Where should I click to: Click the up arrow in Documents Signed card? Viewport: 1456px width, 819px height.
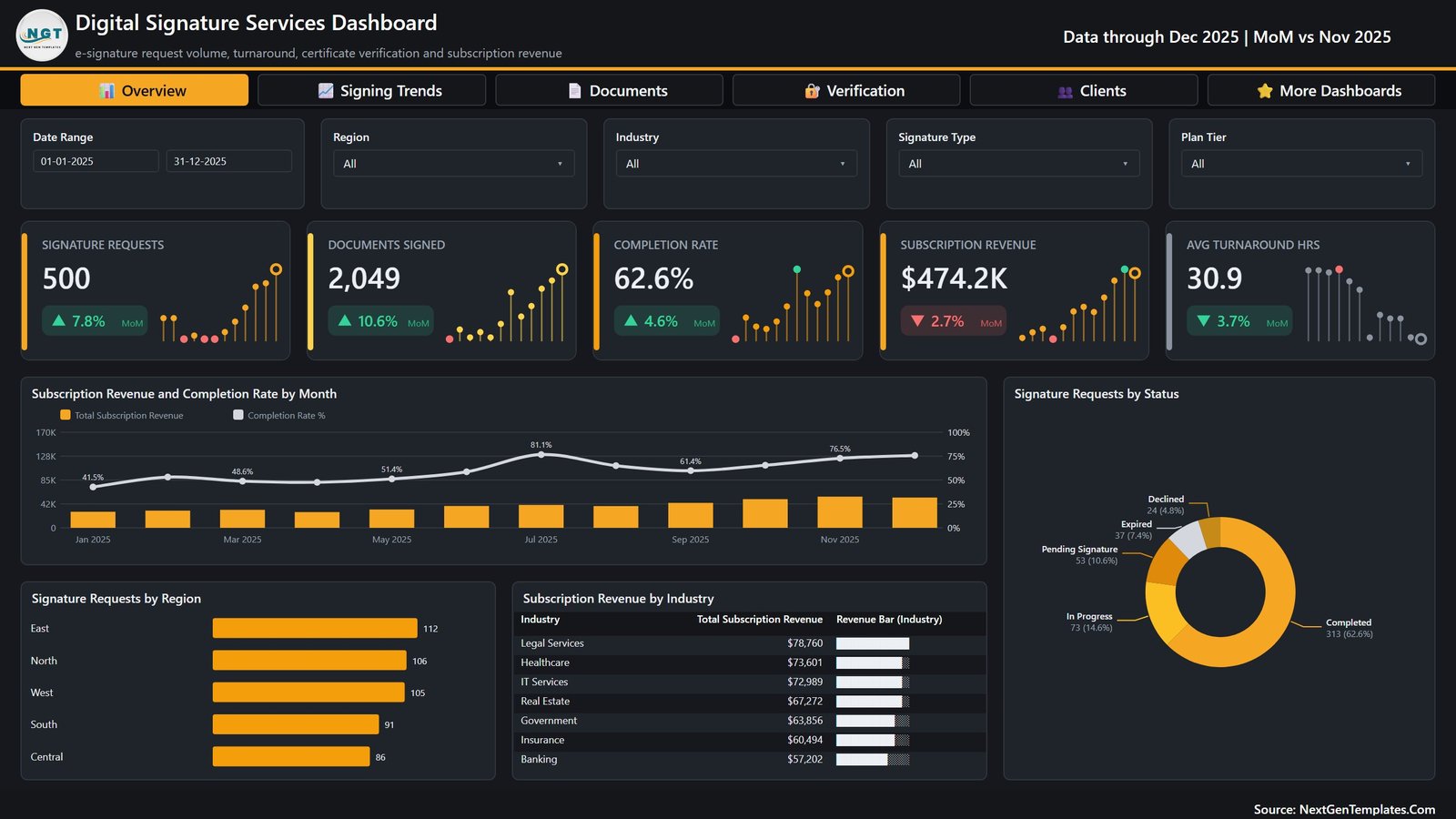[345, 320]
